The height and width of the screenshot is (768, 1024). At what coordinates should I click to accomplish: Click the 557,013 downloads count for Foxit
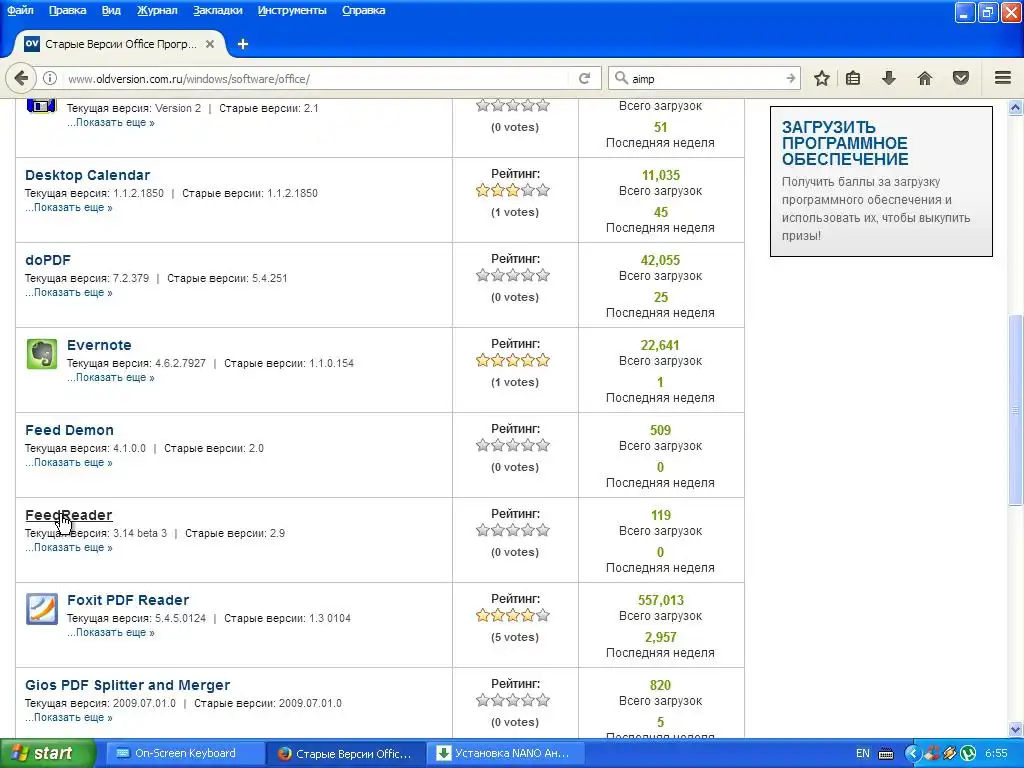(660, 600)
